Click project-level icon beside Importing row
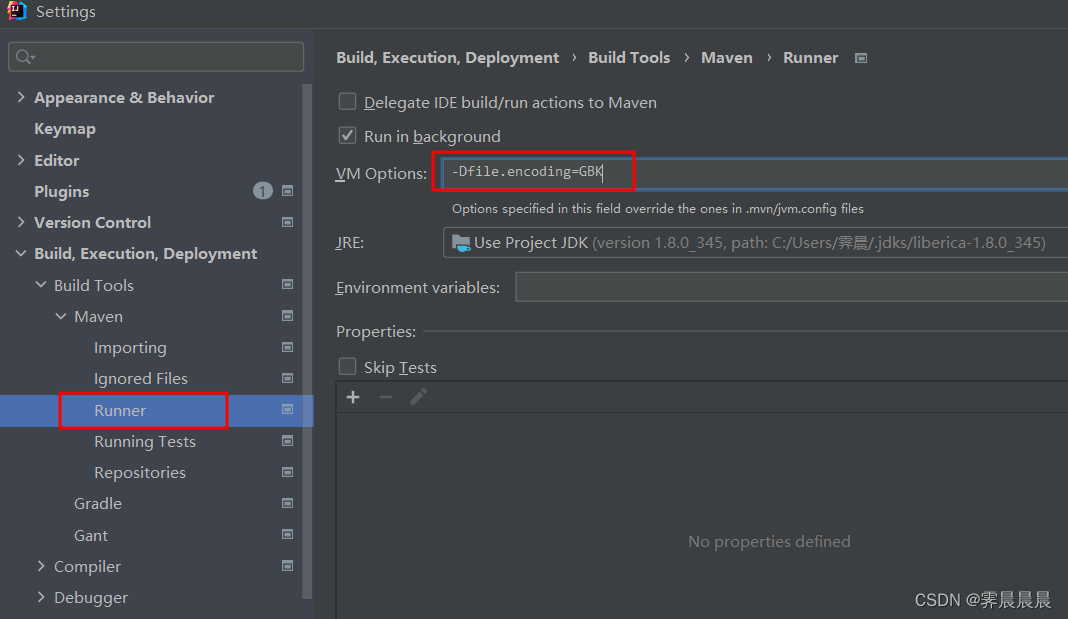1068x619 pixels. click(x=287, y=347)
